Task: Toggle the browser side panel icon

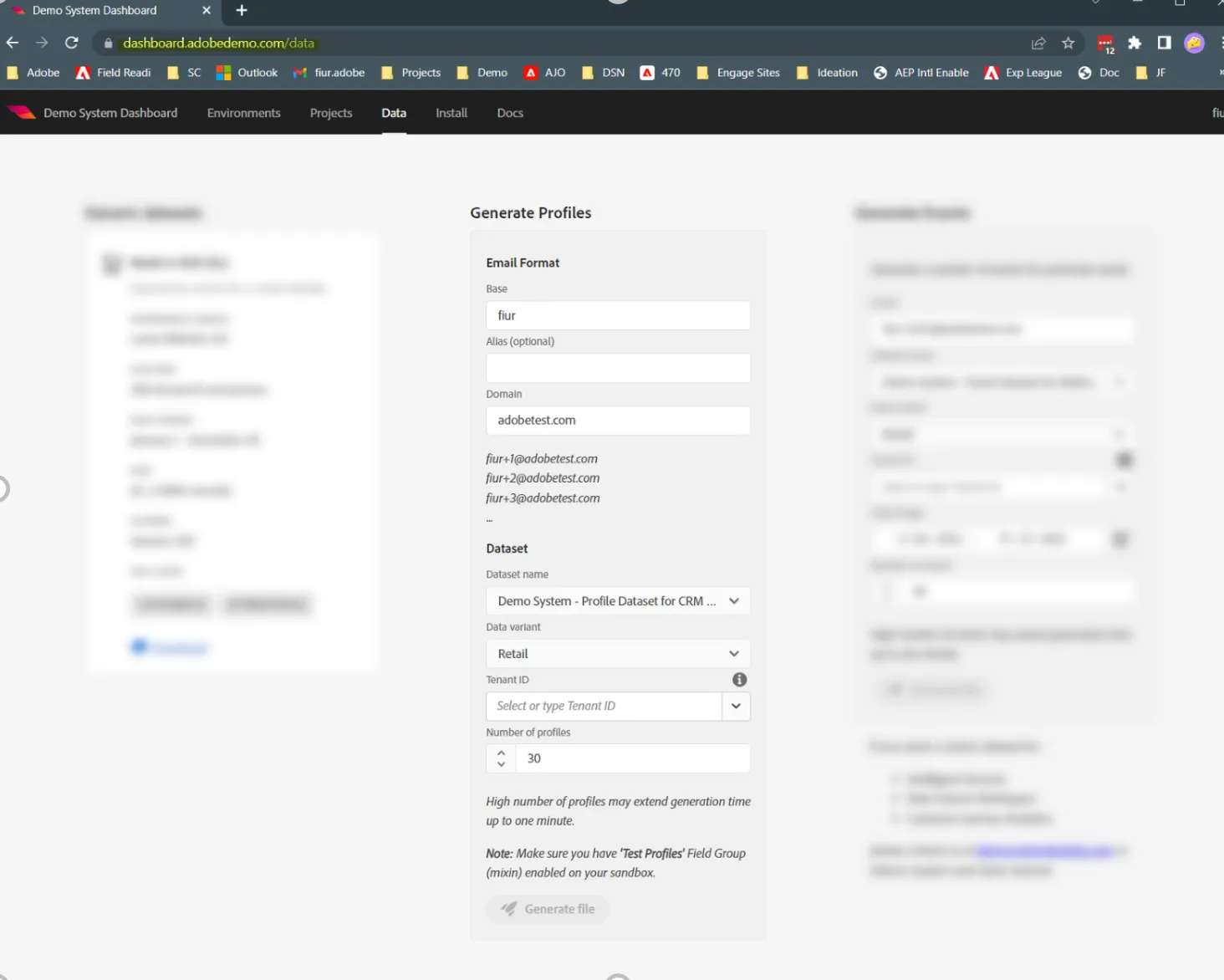Action: coord(1164,43)
